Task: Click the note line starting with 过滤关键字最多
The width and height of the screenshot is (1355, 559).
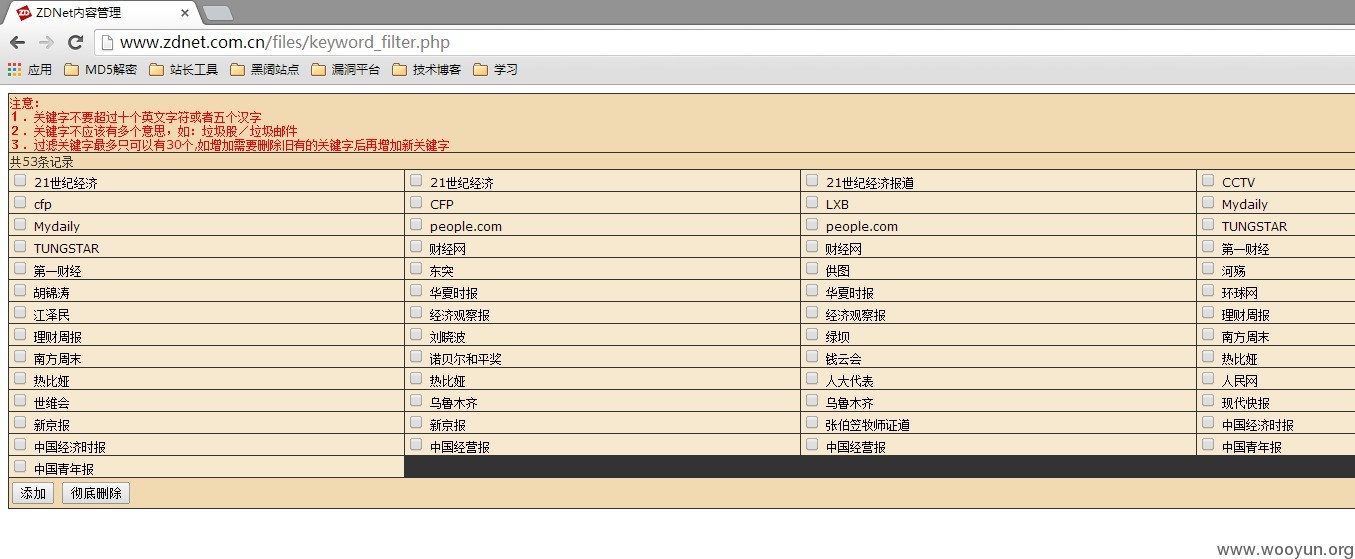Action: [230, 145]
